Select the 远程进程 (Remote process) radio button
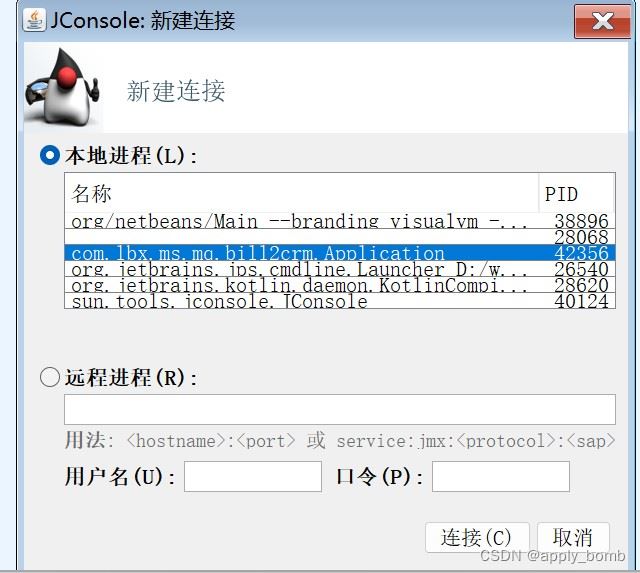 pyautogui.click(x=50, y=377)
